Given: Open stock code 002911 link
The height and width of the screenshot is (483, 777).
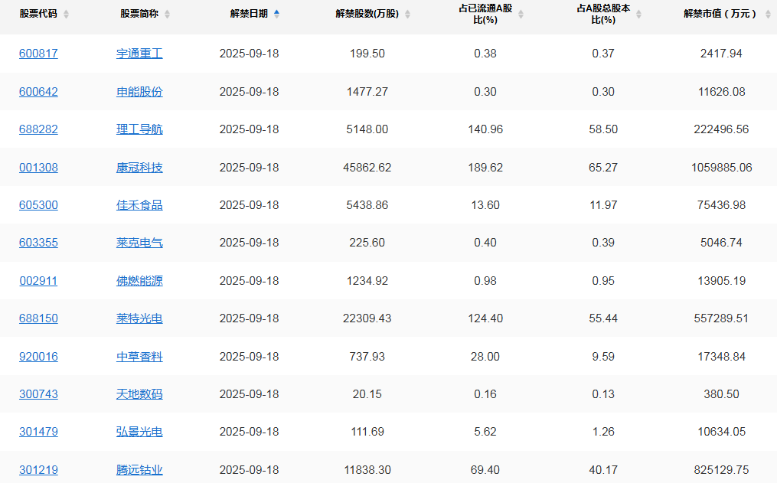Looking at the screenshot, I should [x=39, y=281].
